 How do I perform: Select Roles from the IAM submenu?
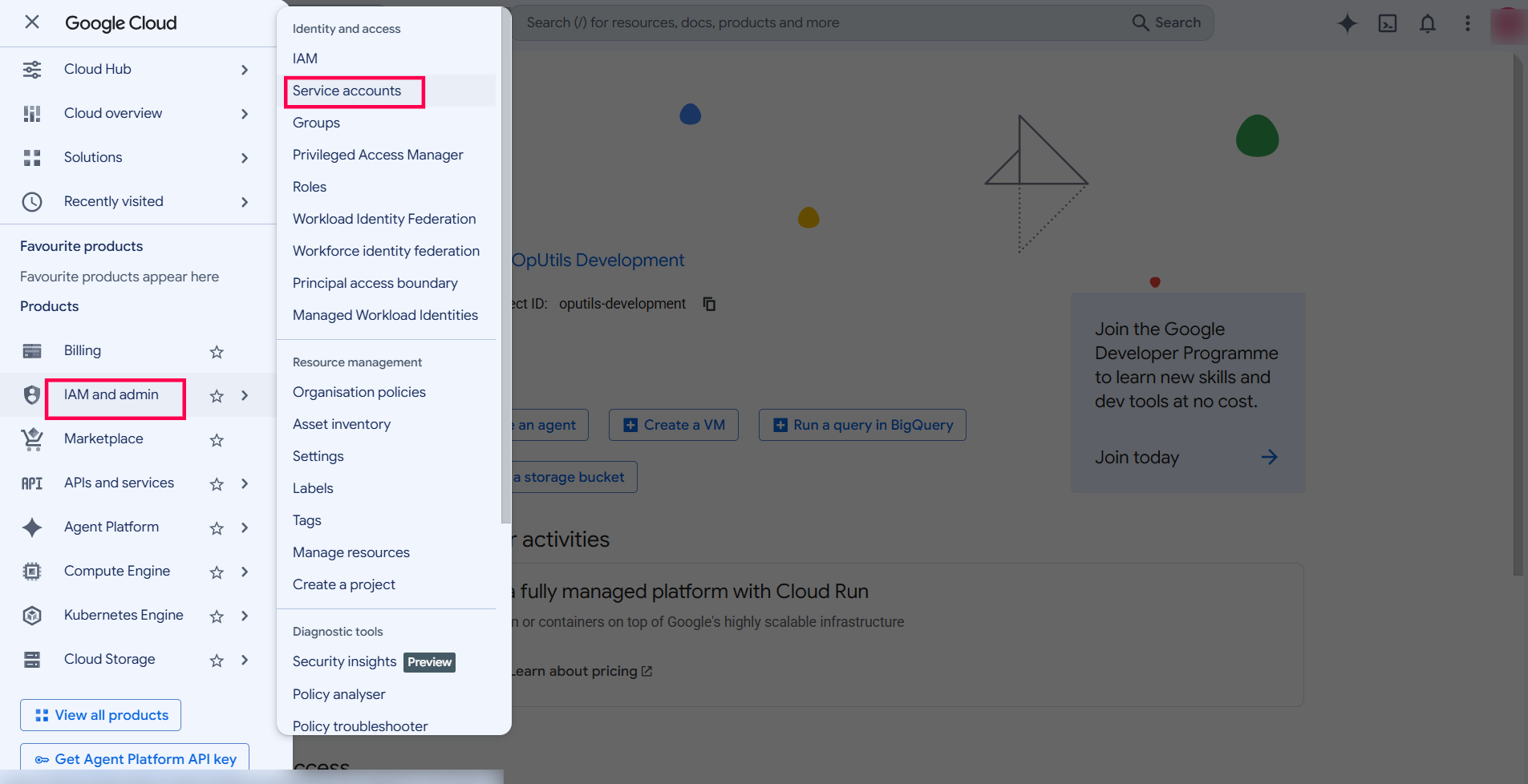[310, 187]
